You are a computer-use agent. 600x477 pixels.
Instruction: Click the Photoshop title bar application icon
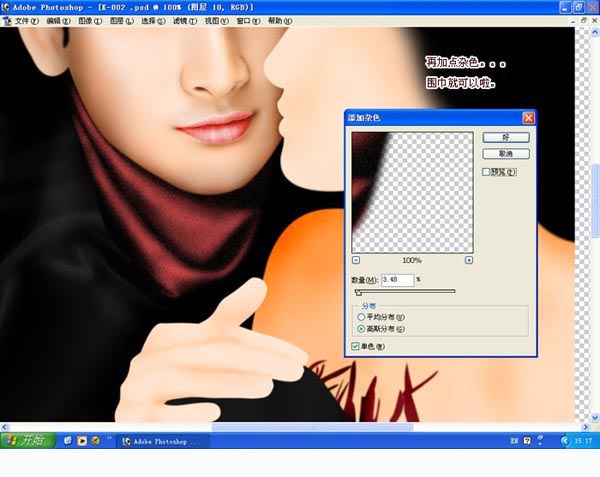coord(5,7)
